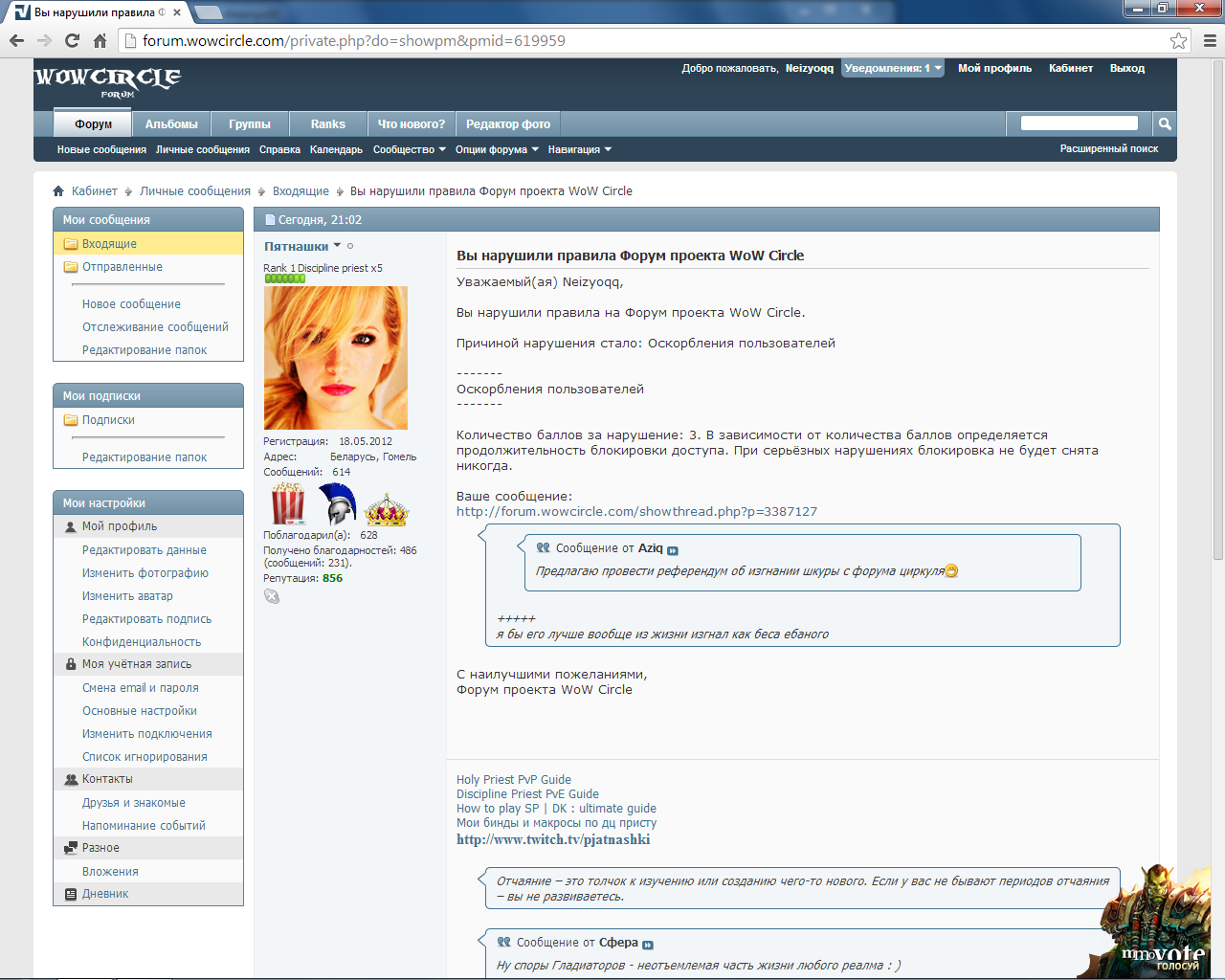Open Личные сообщения in the navbar
1225x980 pixels.
(x=203, y=149)
